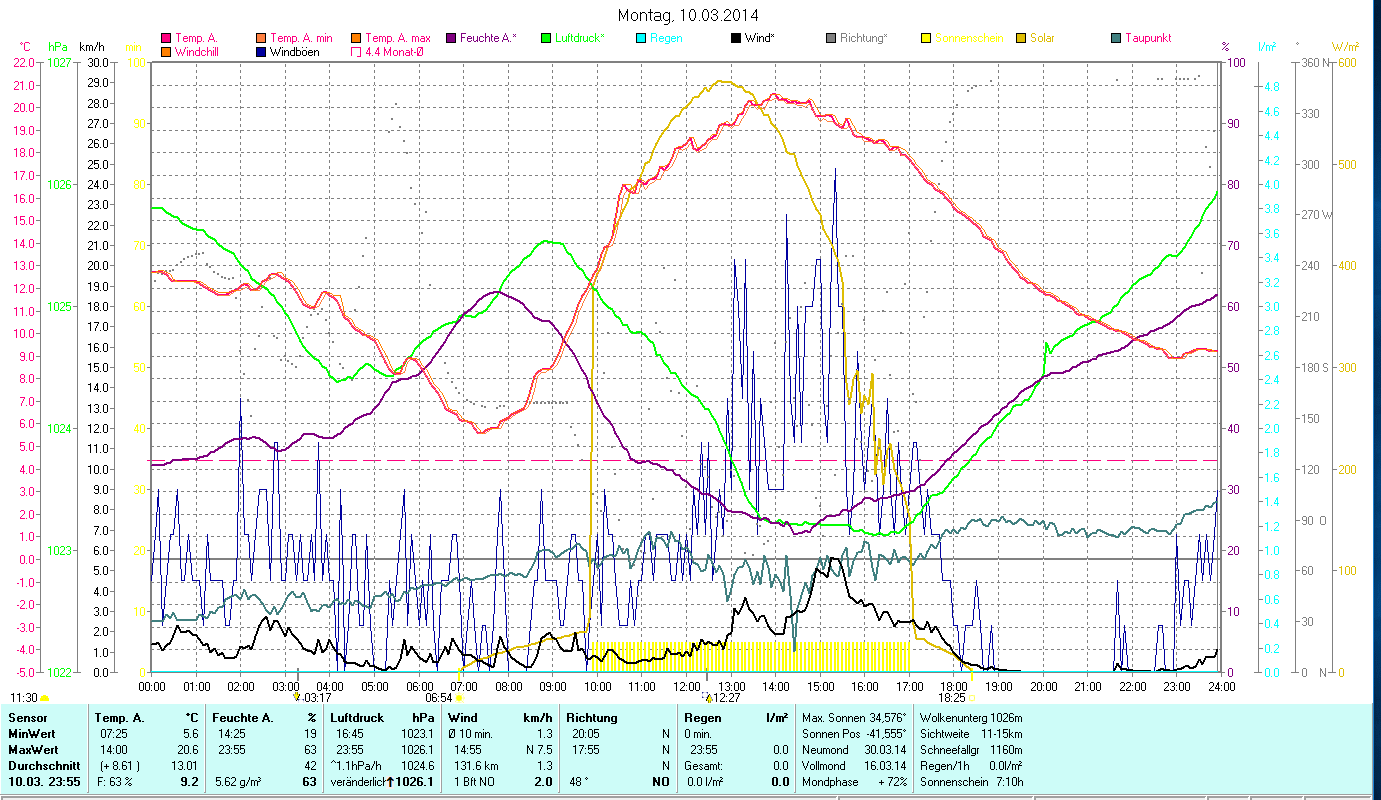The height and width of the screenshot is (800, 1381).
Task: Click the solar noon marker at 12:27
Action: [706, 698]
